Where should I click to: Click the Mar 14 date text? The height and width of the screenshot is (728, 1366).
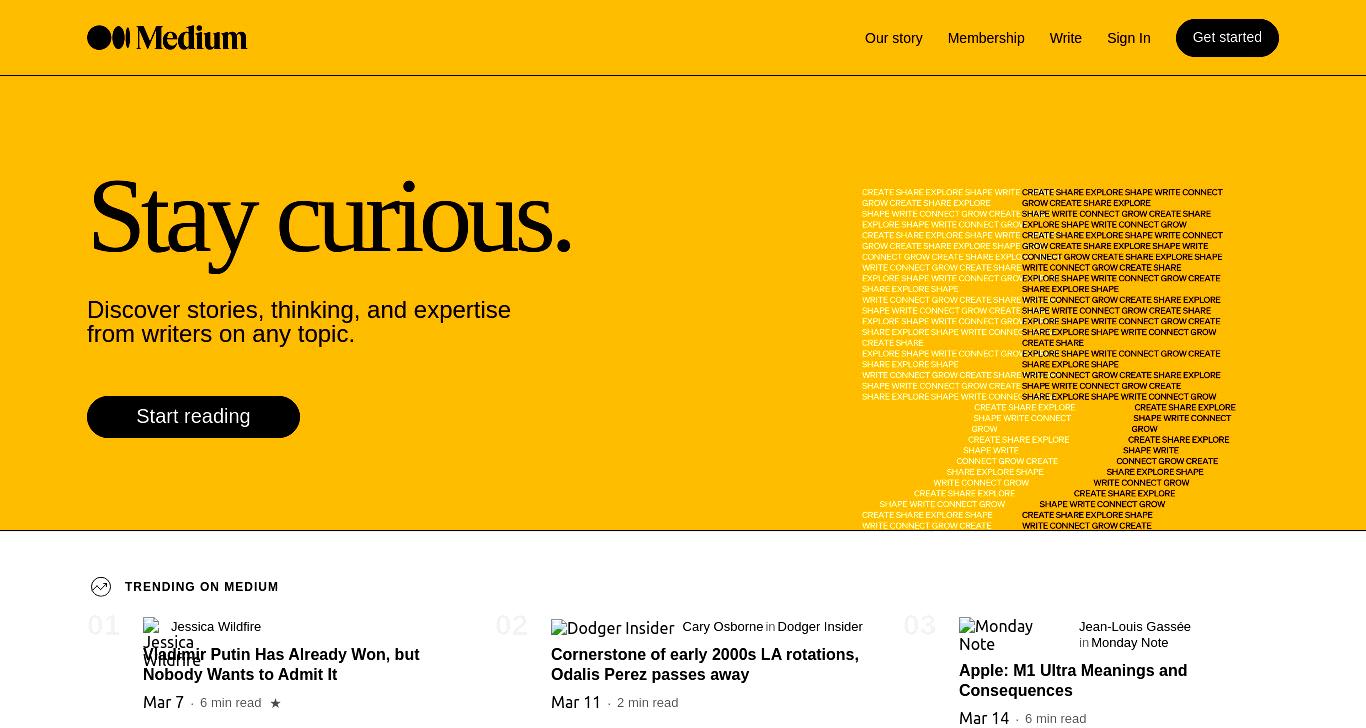click(x=984, y=718)
